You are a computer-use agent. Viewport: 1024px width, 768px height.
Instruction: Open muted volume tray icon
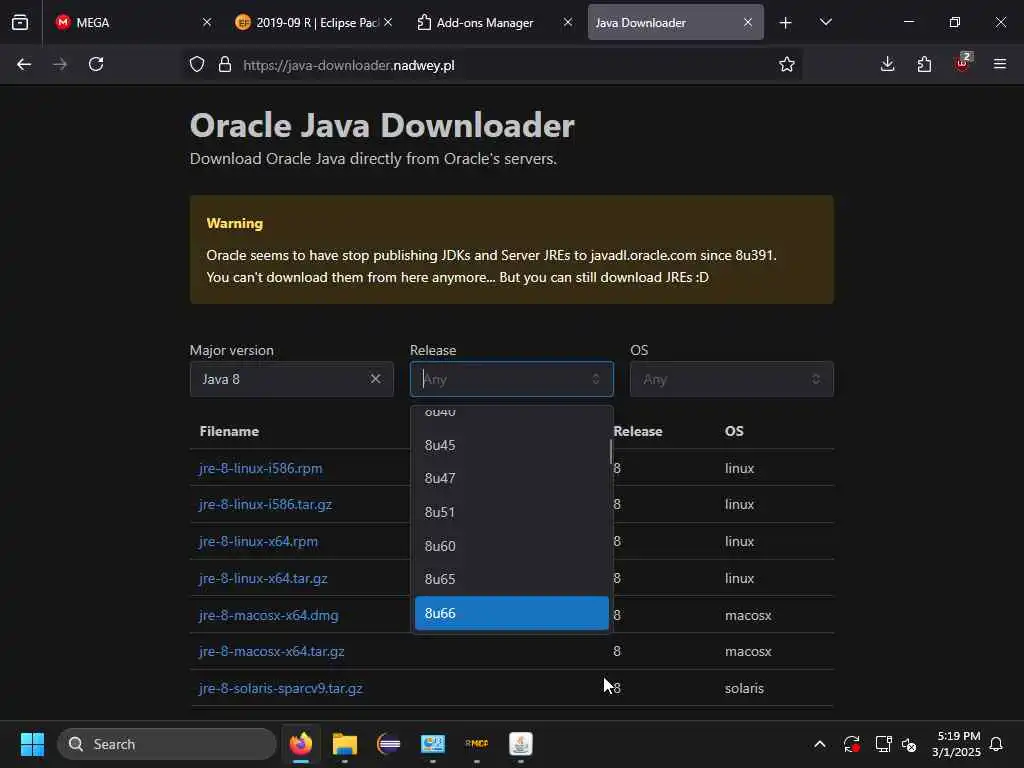pos(909,744)
